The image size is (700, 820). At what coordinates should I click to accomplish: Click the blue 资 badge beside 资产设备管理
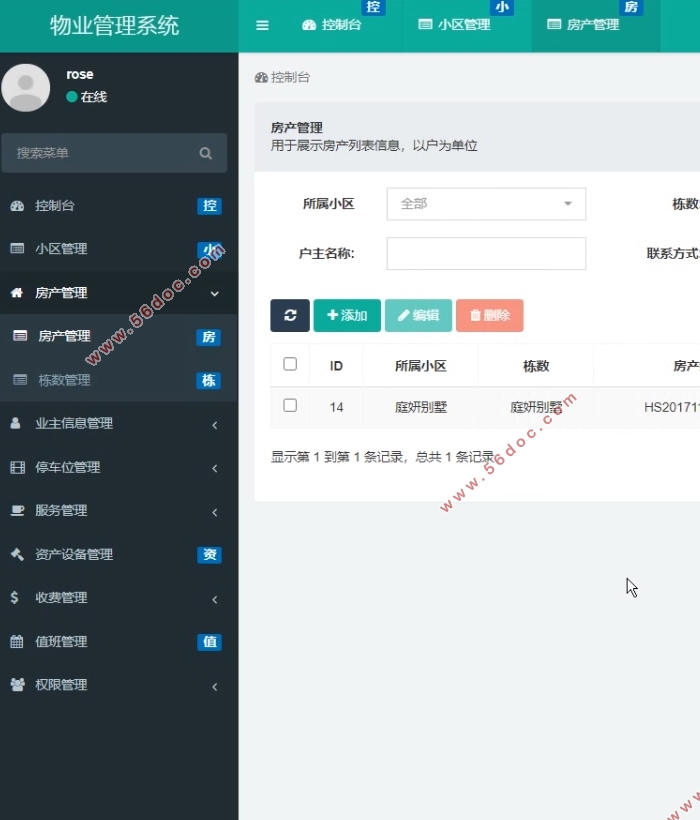(x=209, y=555)
